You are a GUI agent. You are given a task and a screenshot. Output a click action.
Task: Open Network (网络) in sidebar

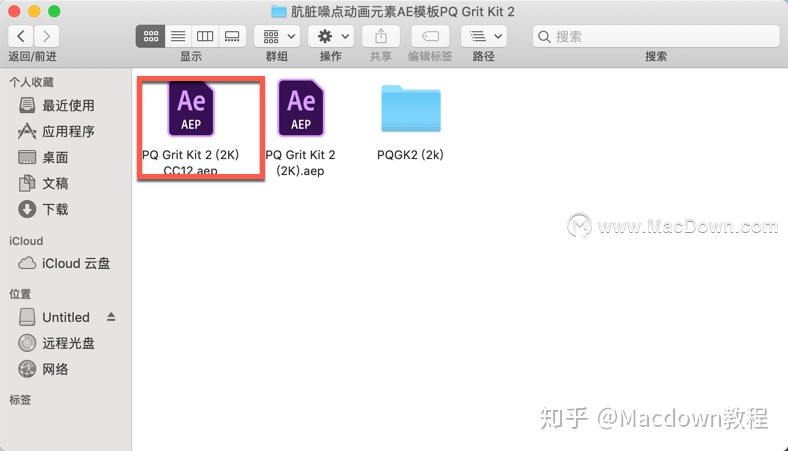tap(44, 369)
